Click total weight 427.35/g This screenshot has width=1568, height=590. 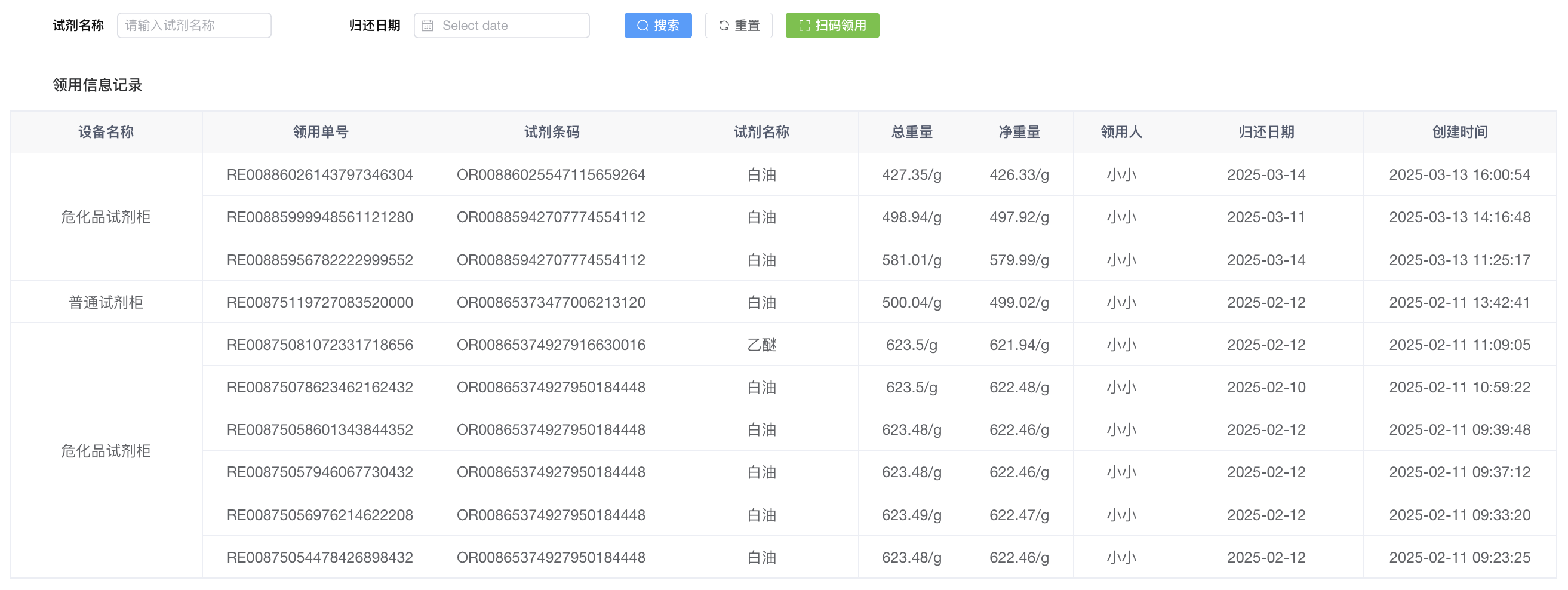[912, 175]
